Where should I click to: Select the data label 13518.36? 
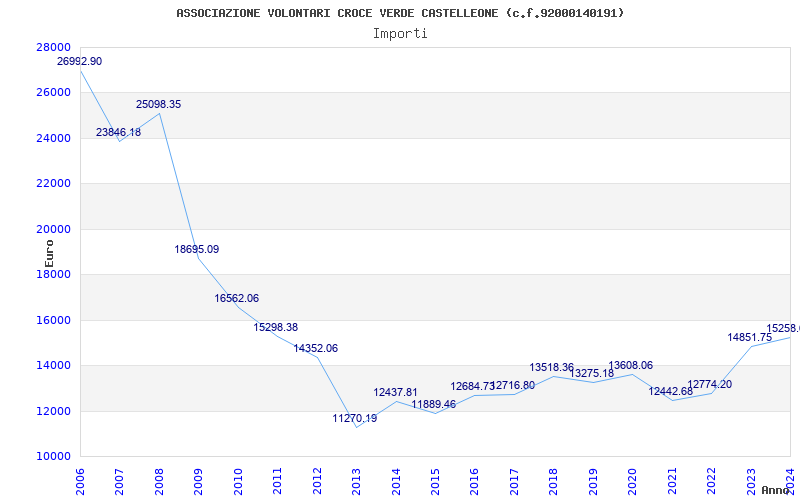552,367
